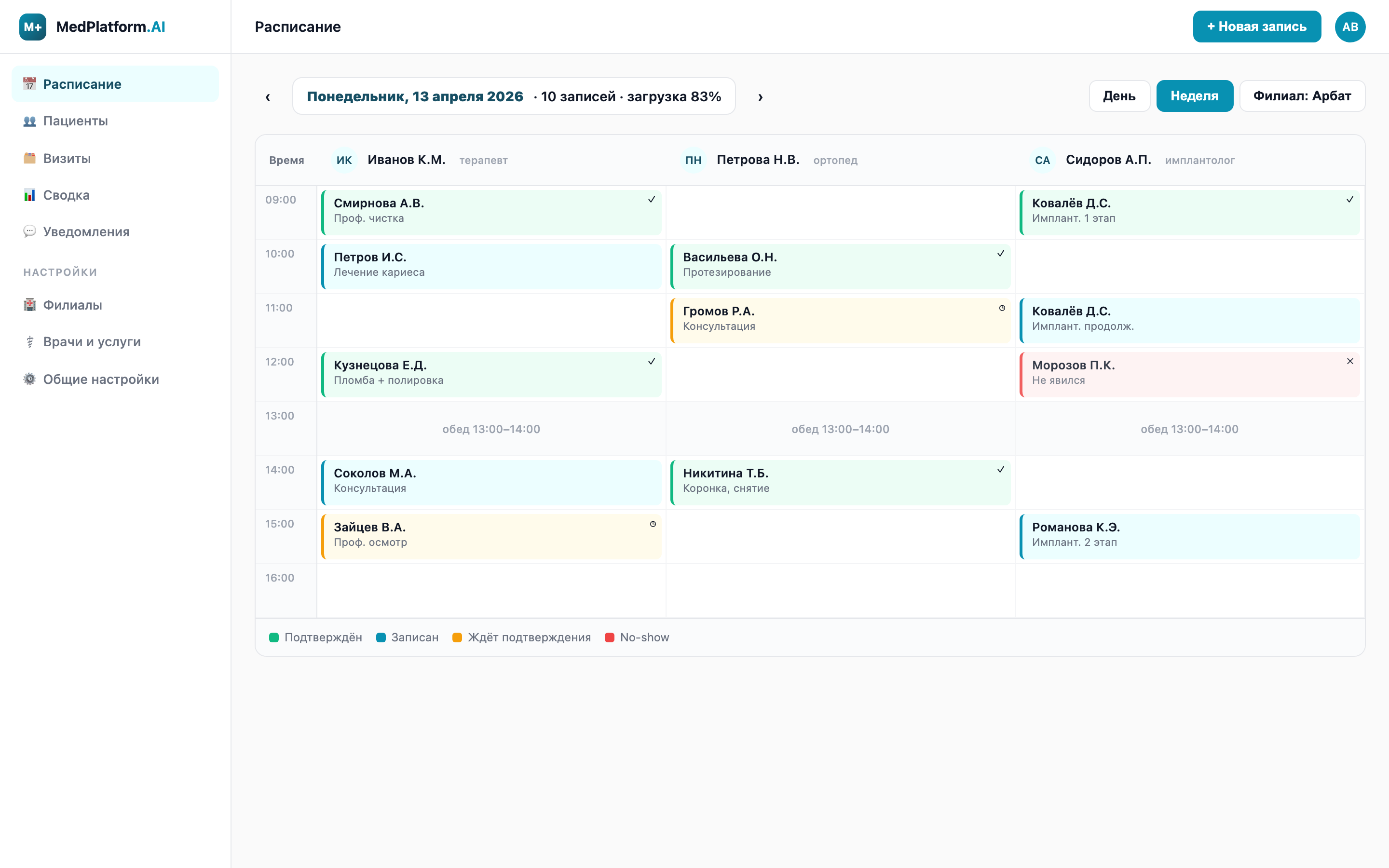Open Ковалёв Д.С. Имплант. продолж. appointment
Screen dimensions: 1389x868
pyautogui.click(x=1189, y=320)
